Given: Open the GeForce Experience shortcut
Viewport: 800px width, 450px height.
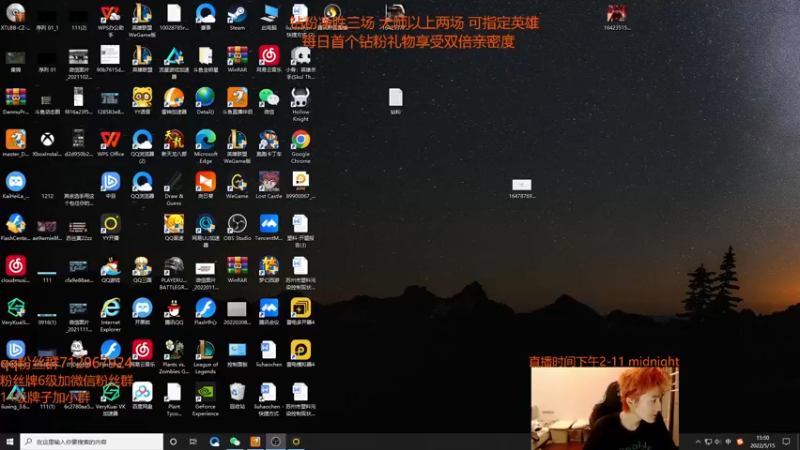Looking at the screenshot, I should point(206,399).
